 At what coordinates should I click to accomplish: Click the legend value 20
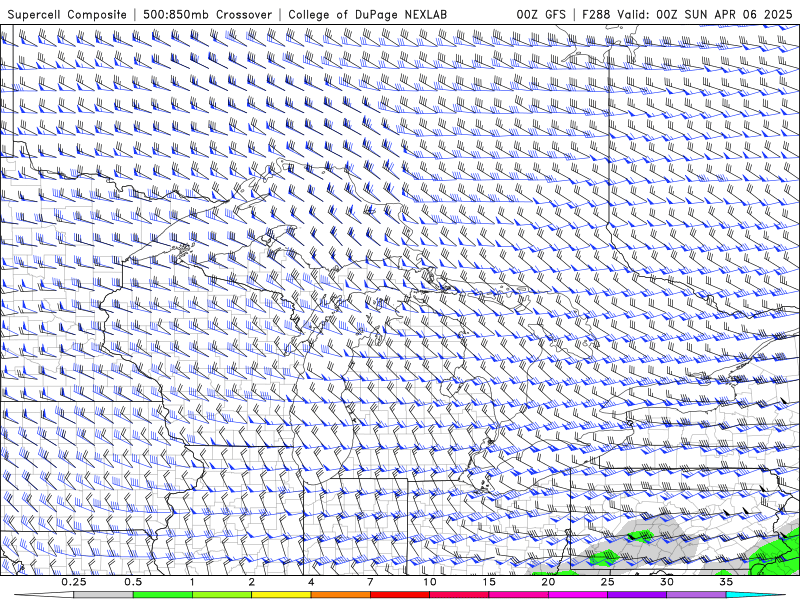click(x=548, y=582)
